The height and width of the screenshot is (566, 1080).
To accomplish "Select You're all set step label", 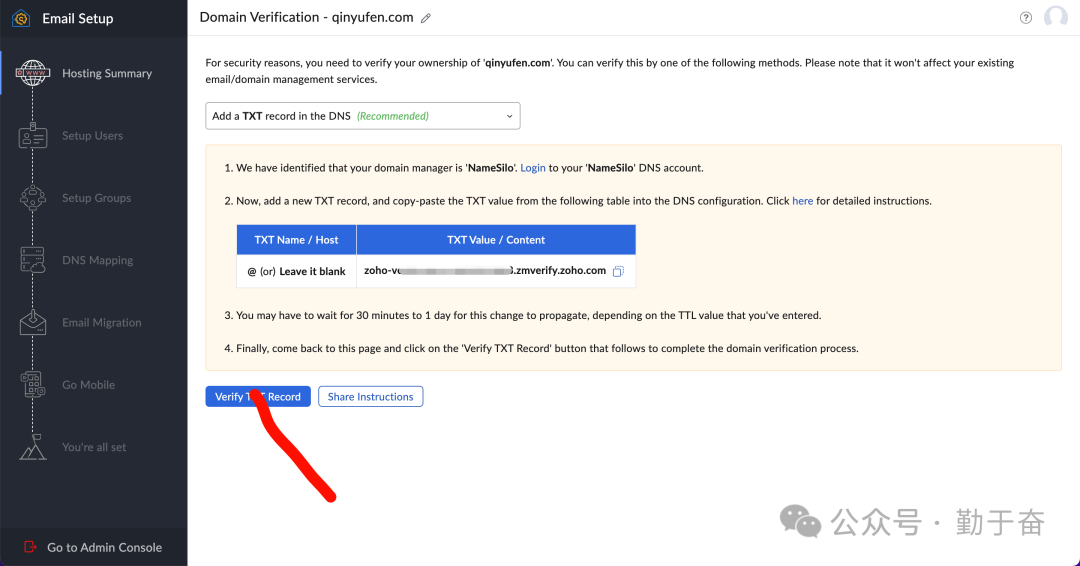I will [x=94, y=447].
